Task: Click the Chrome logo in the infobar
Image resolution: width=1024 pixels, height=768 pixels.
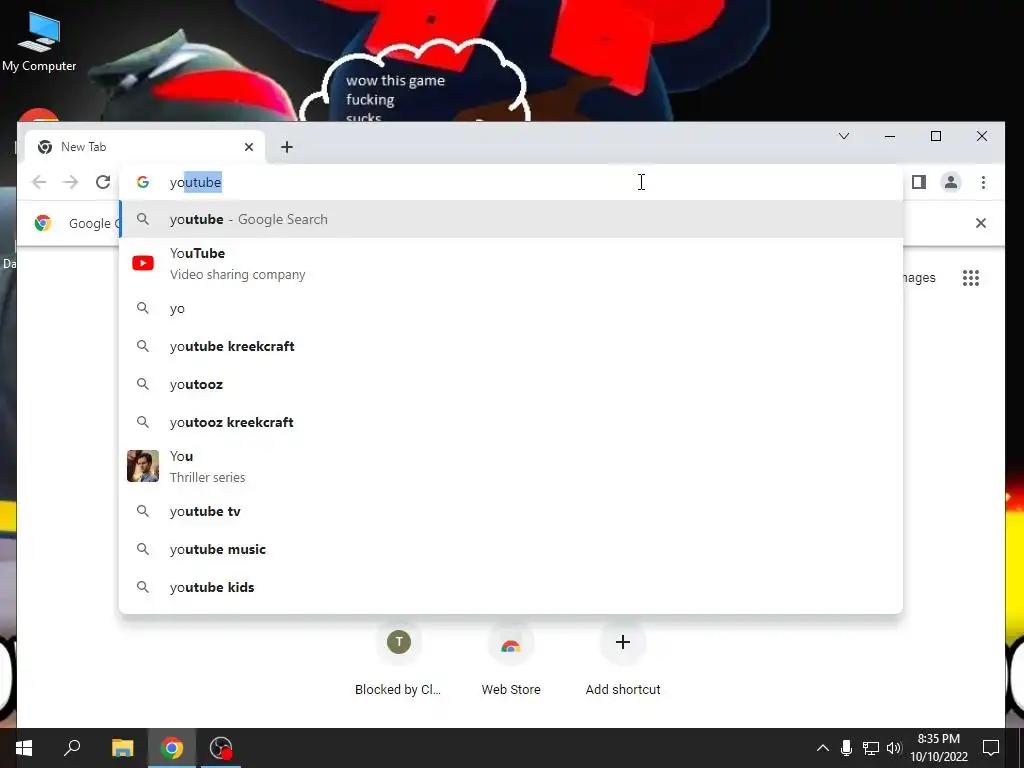Action: (43, 223)
